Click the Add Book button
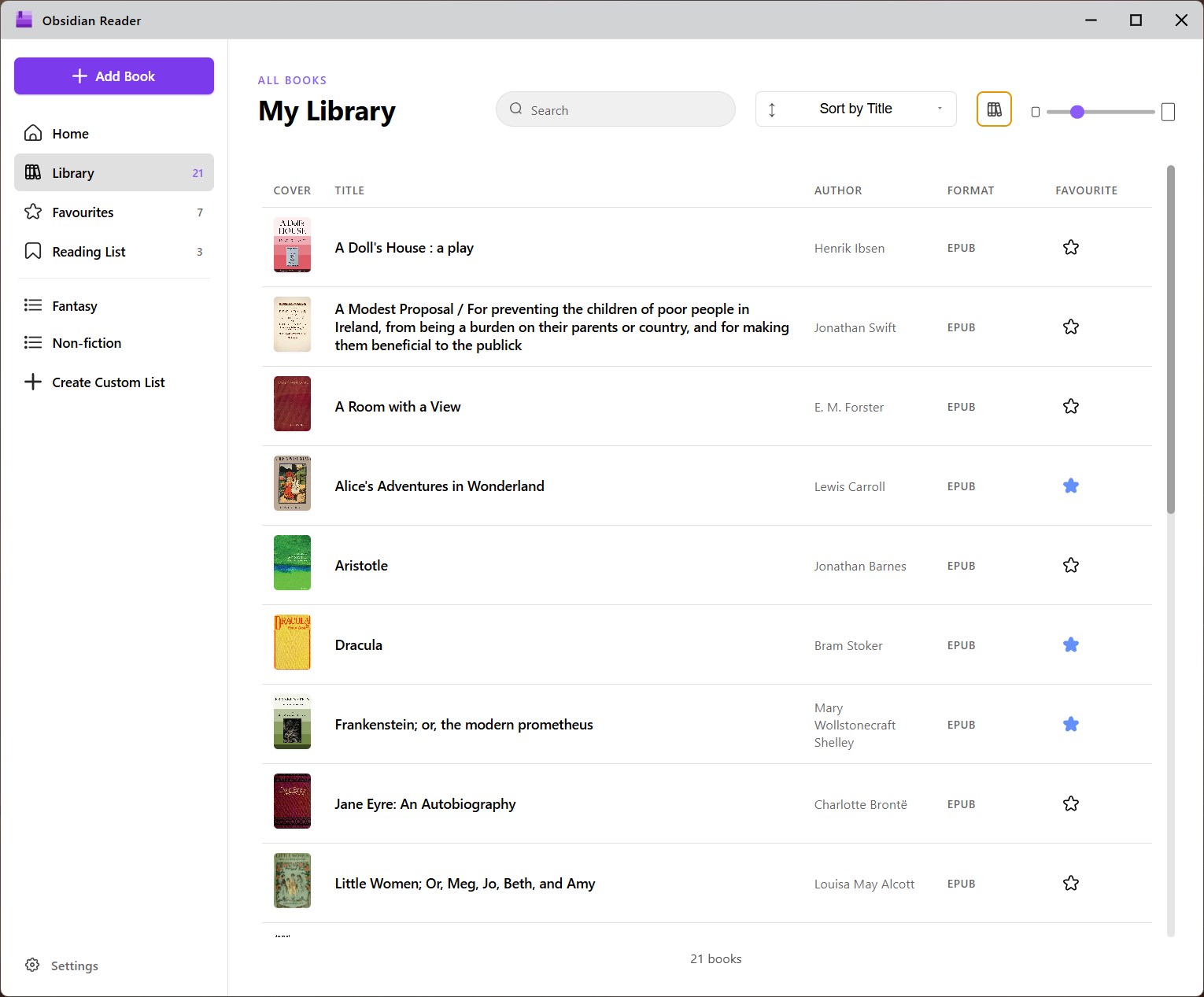This screenshot has width=1204, height=997. click(x=114, y=76)
